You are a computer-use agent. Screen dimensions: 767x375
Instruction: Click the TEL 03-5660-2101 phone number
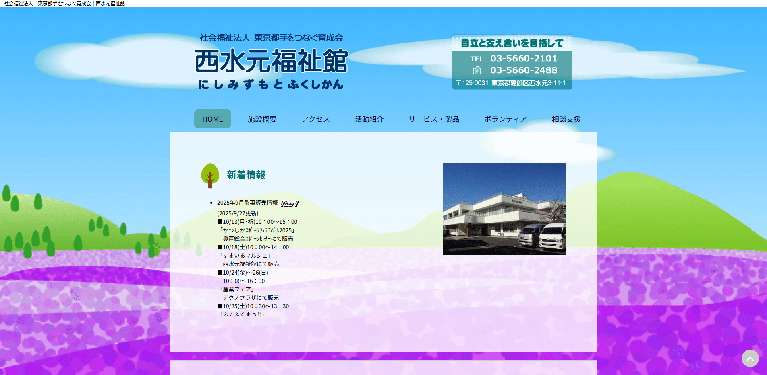tap(523, 58)
